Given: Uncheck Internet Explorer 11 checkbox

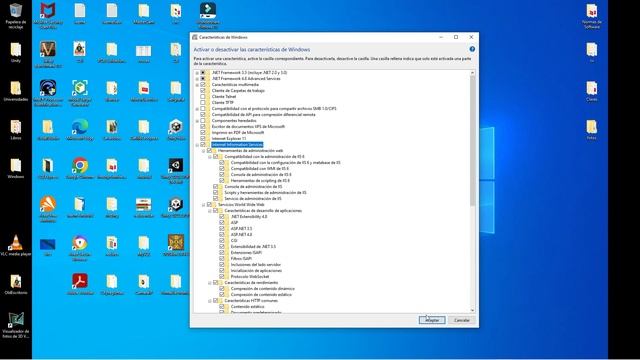Looking at the screenshot, I should (203, 138).
